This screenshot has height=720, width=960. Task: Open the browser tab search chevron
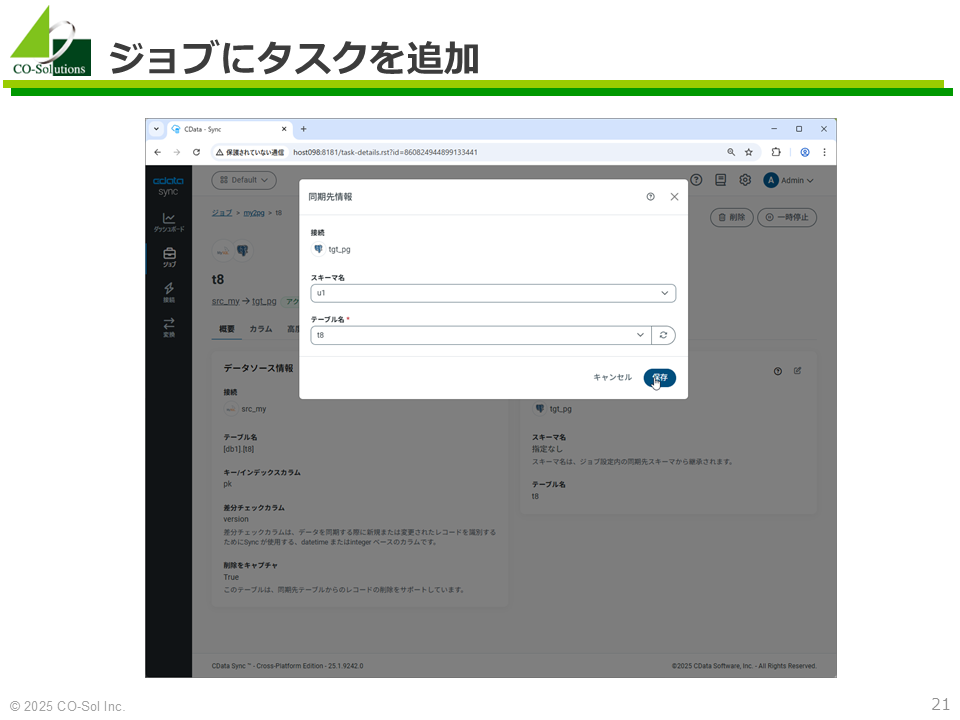tap(156, 129)
